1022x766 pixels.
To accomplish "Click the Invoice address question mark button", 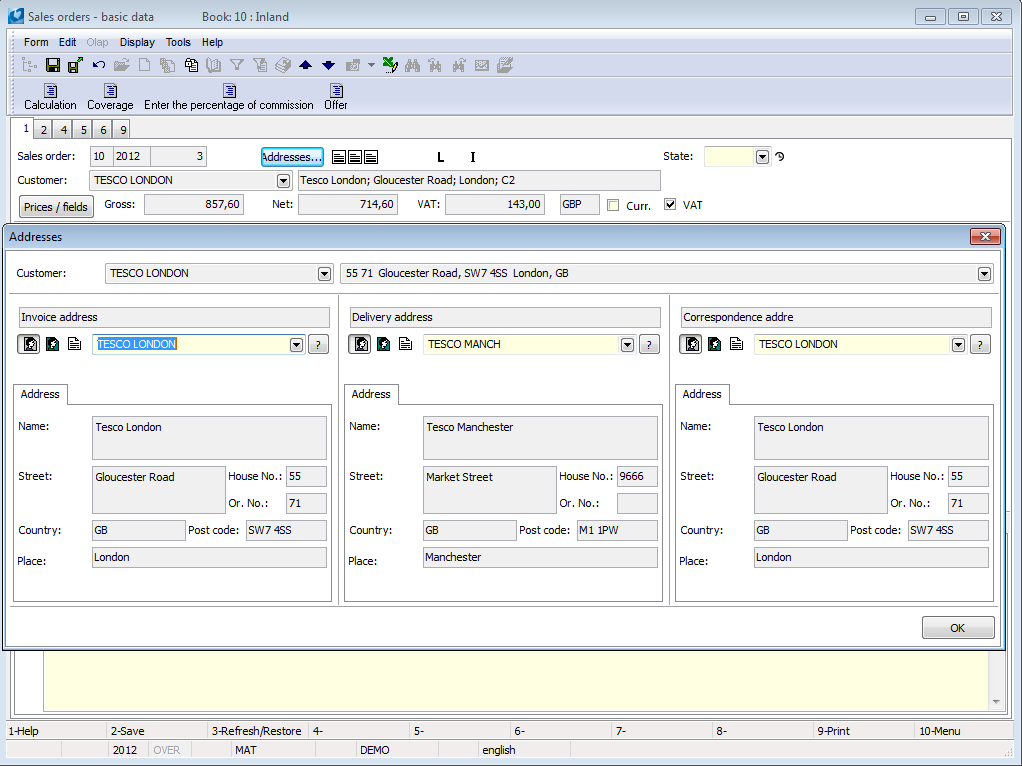I will [318, 345].
